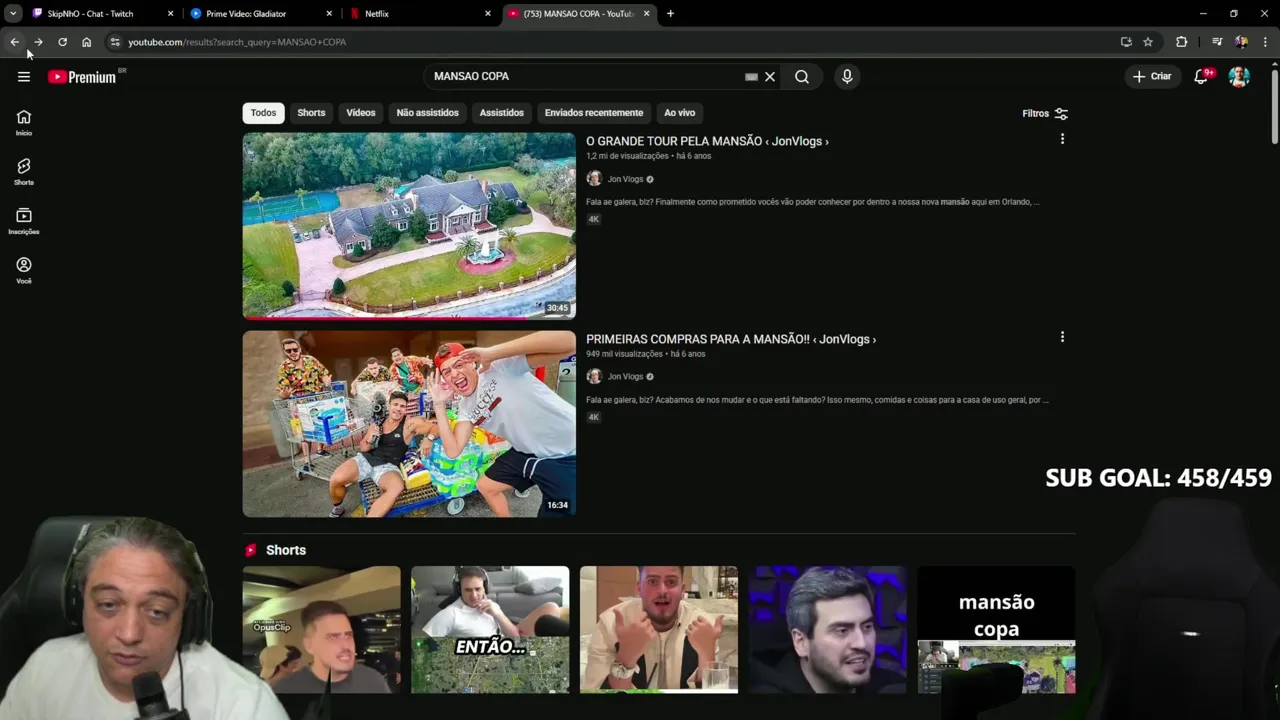1280x720 pixels.
Task: Expand the tab search dropdown
Action: [x=13, y=14]
